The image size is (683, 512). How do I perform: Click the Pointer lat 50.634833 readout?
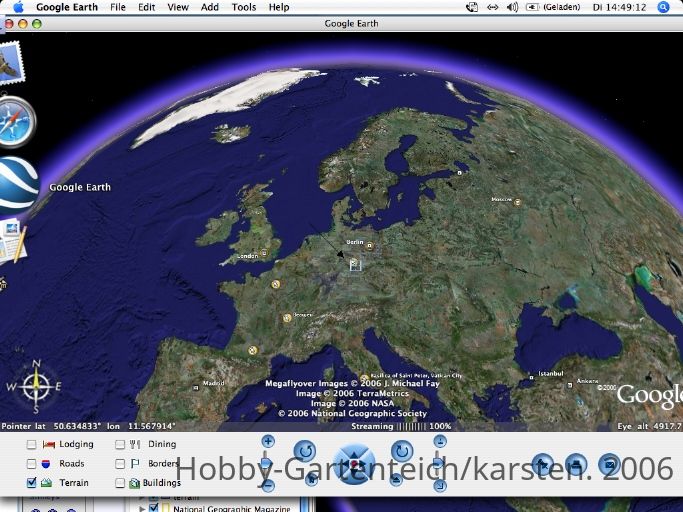tap(88, 426)
